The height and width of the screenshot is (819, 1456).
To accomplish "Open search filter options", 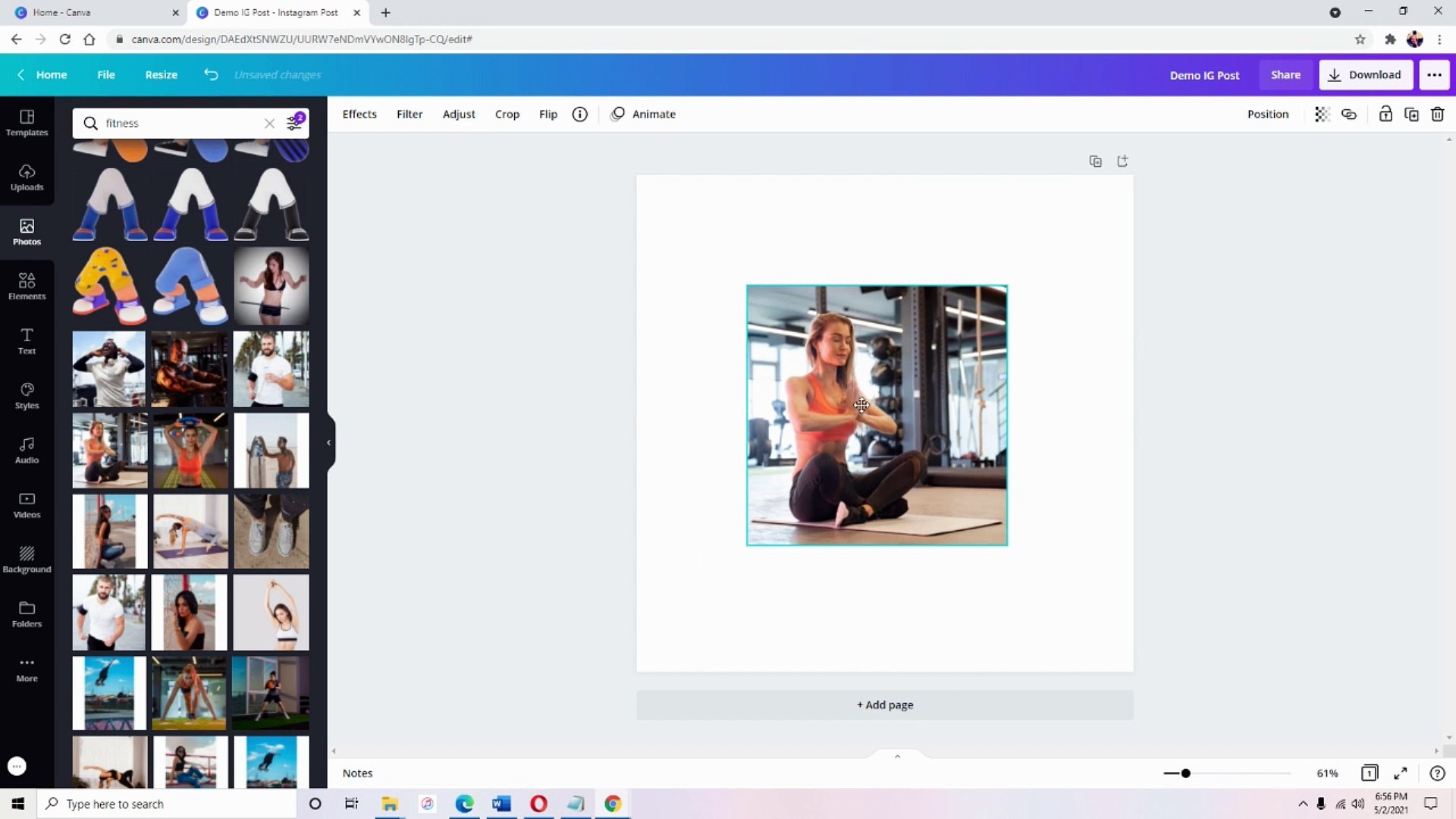I will point(294,122).
